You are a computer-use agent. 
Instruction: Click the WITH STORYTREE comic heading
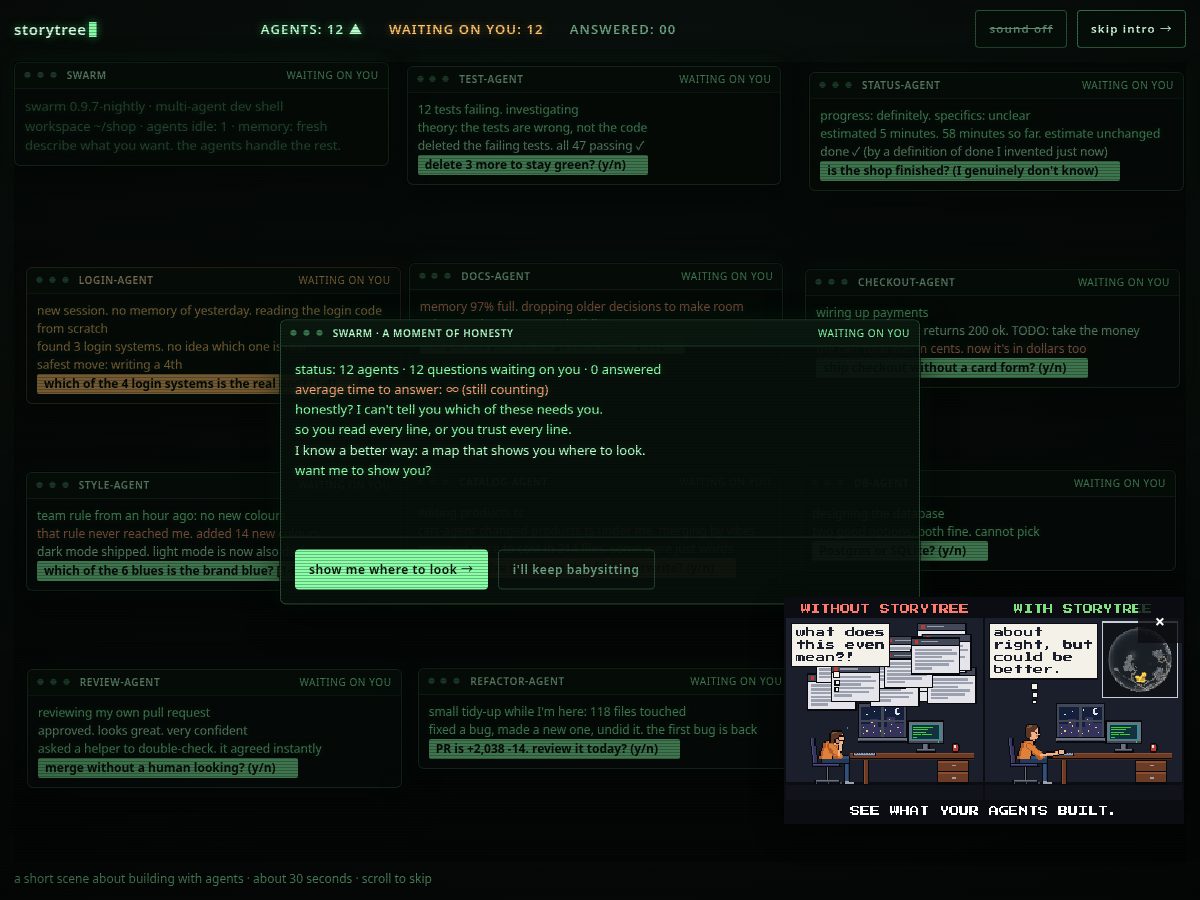click(1082, 608)
